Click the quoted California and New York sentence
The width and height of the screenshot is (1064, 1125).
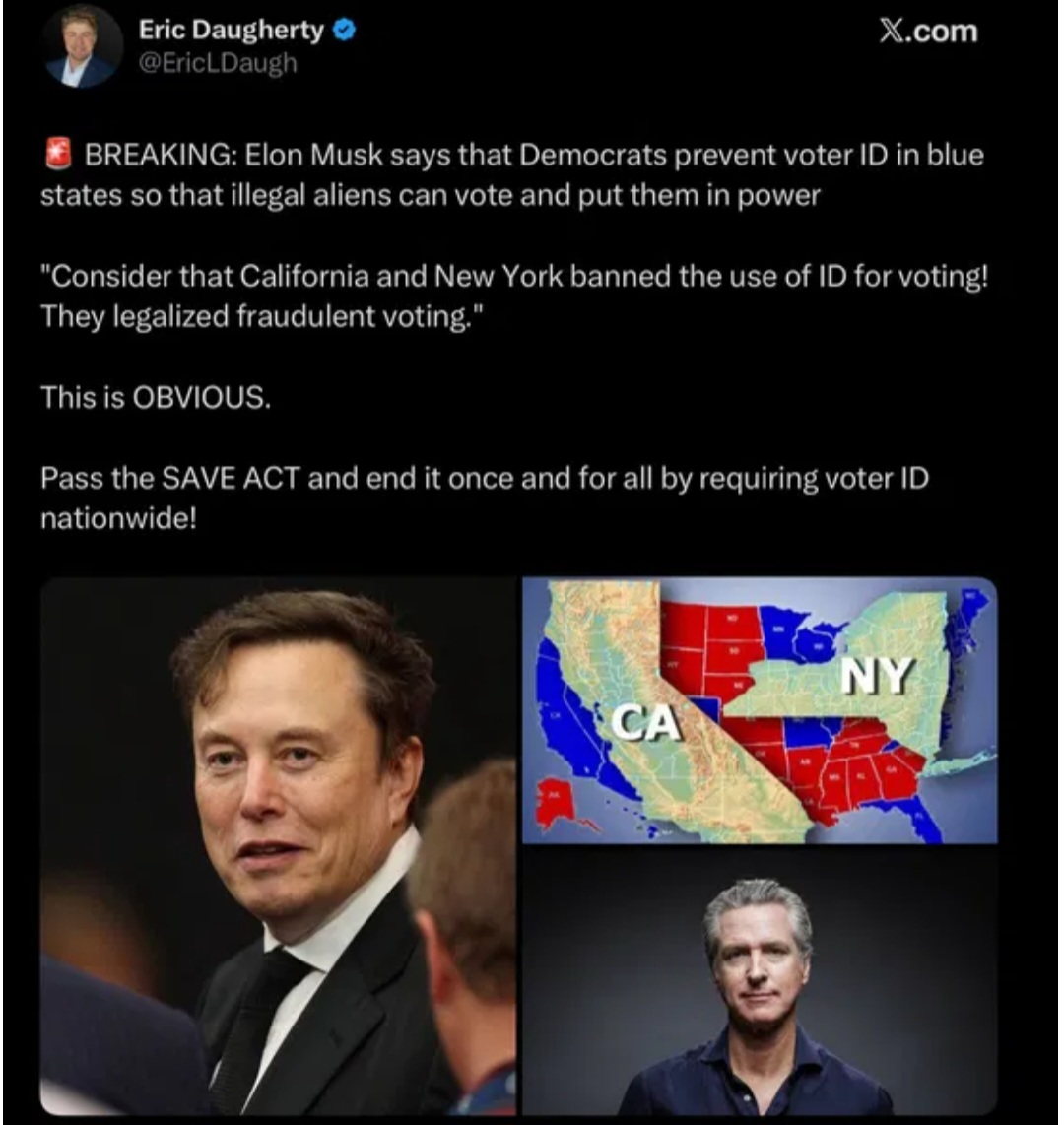514,296
